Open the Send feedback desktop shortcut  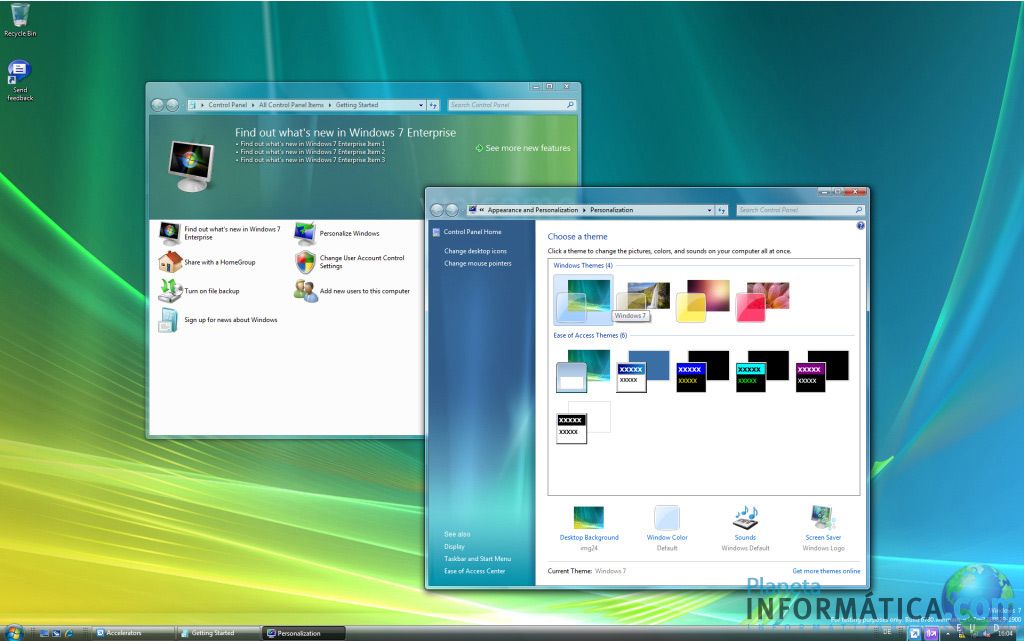pos(20,80)
